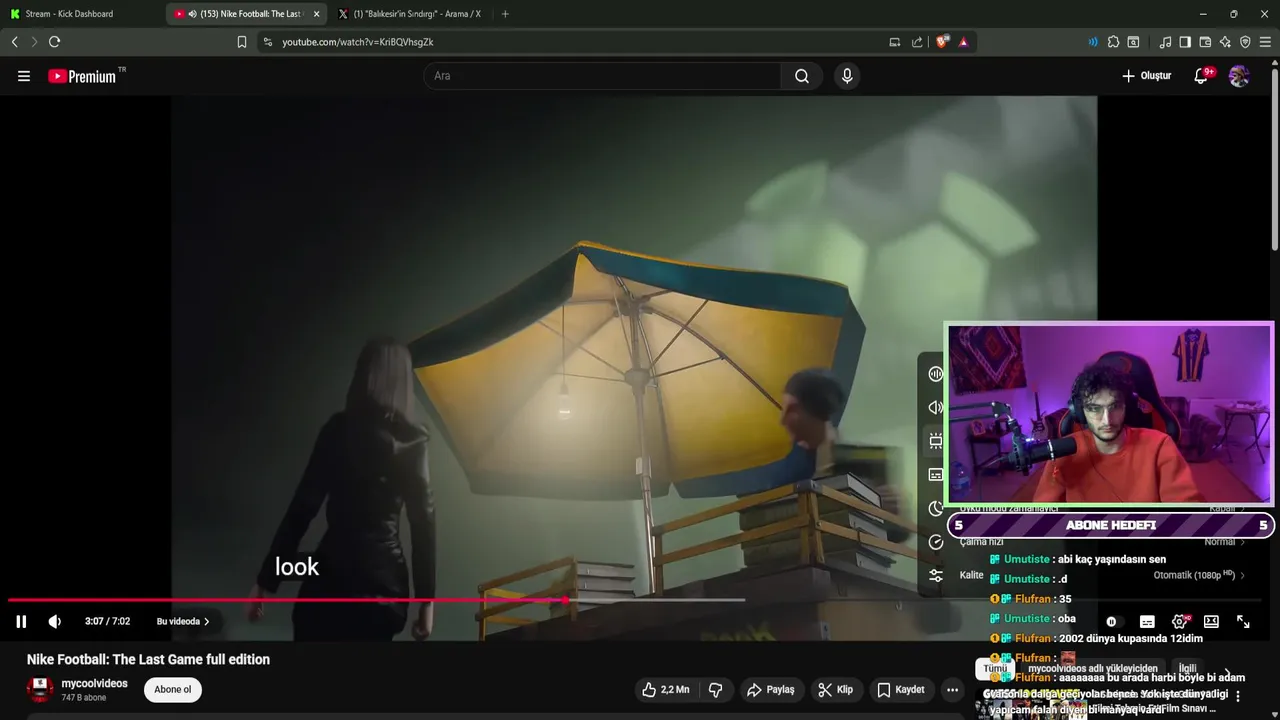Screen dimensions: 1280x720
Task: Subscribe with Abone ol button
Action: [x=172, y=689]
